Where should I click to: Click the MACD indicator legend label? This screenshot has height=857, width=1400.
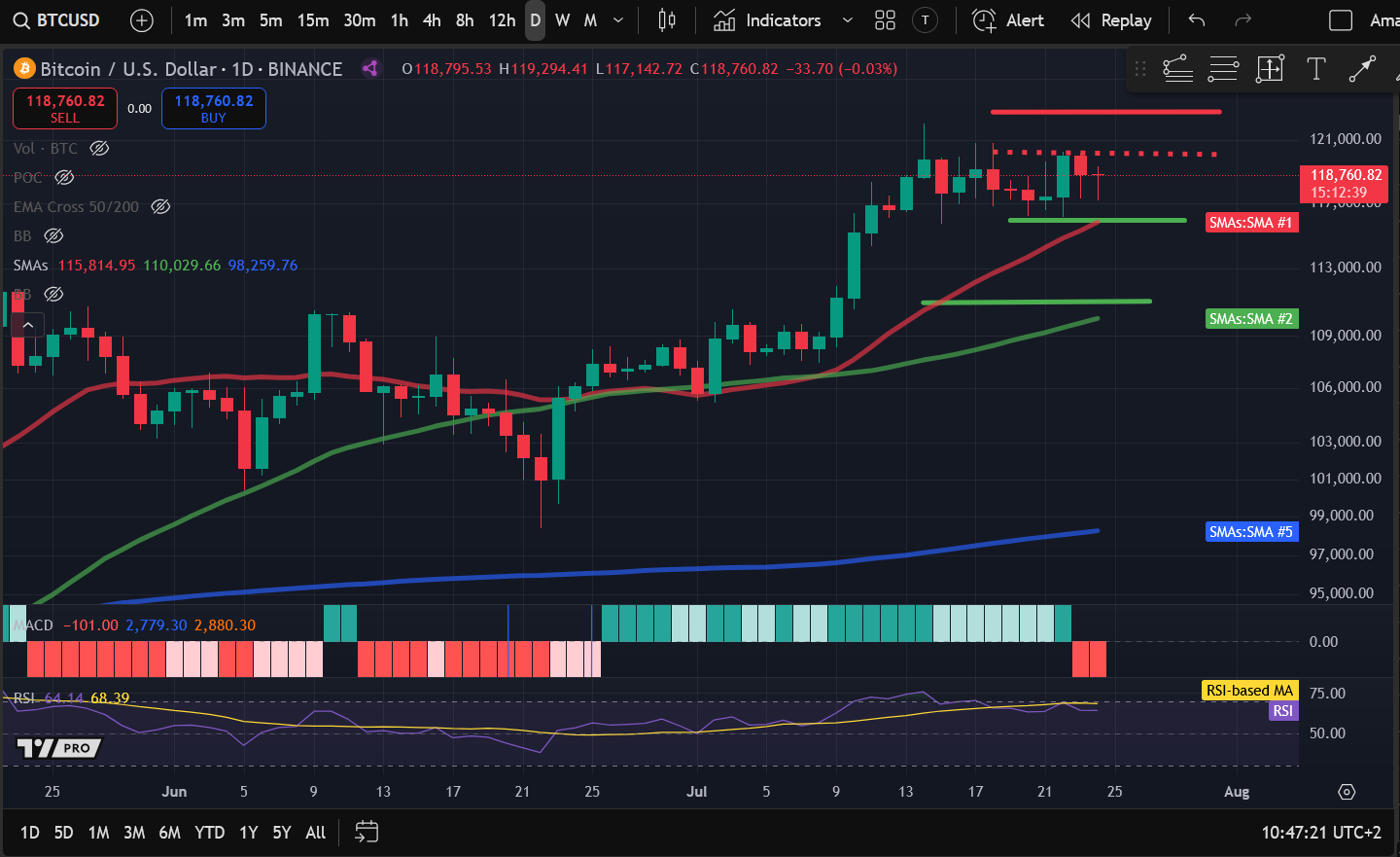[33, 625]
